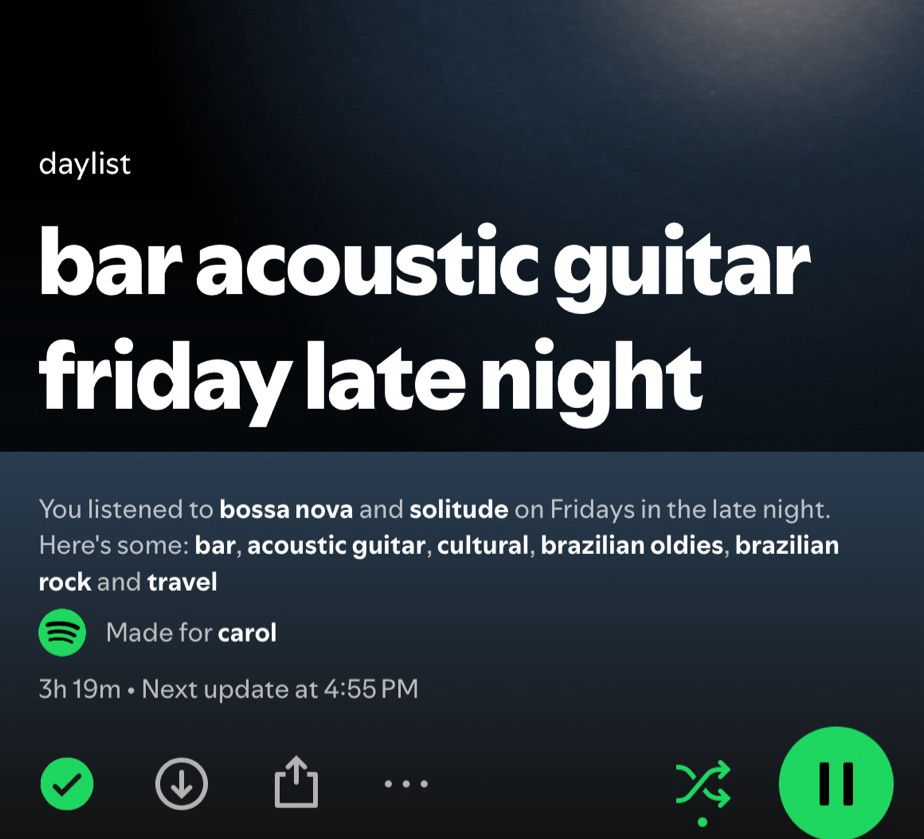Screen dimensions: 924x839
Task: Open the 'solitude' mood link
Action: (x=458, y=509)
